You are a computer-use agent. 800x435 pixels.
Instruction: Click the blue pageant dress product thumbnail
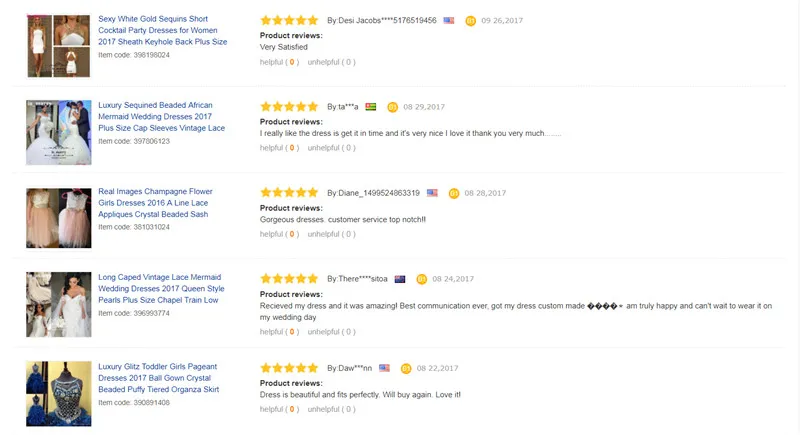pos(59,388)
